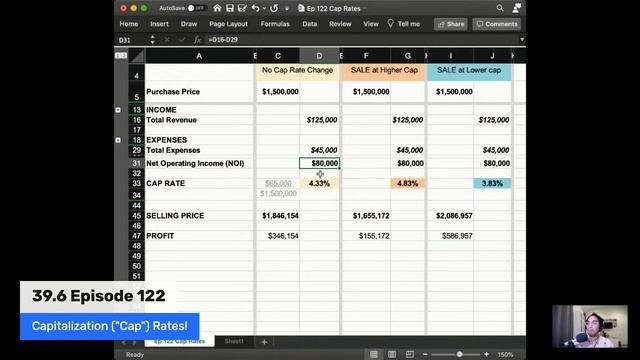Confirm the formula entry with the checkmark icon
This screenshot has width=640, height=360.
pos(182,40)
